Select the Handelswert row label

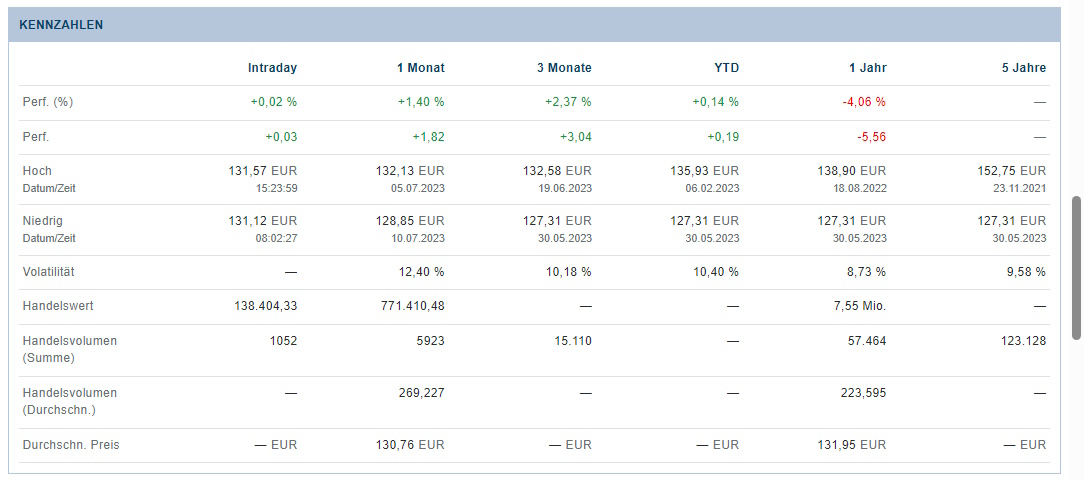click(58, 306)
